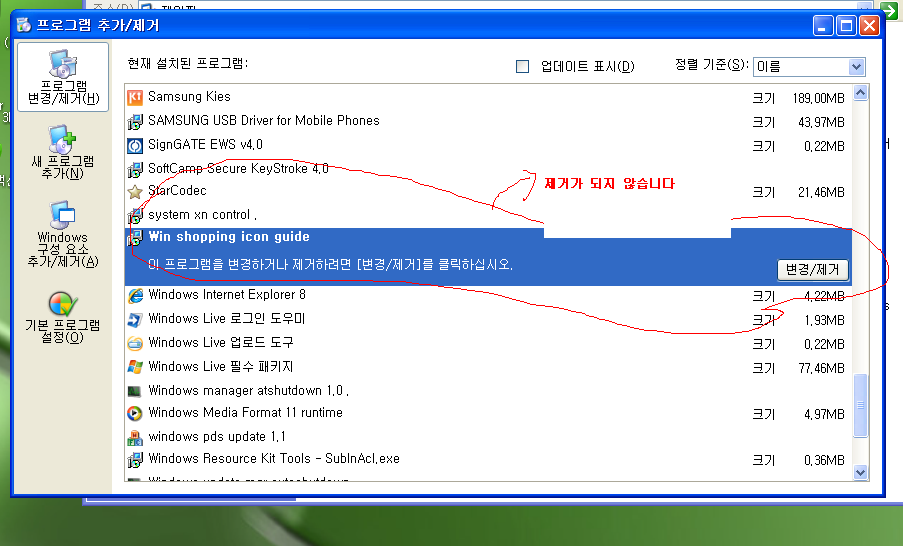
Task: Click the green Go arrow in background window
Action: point(889,10)
